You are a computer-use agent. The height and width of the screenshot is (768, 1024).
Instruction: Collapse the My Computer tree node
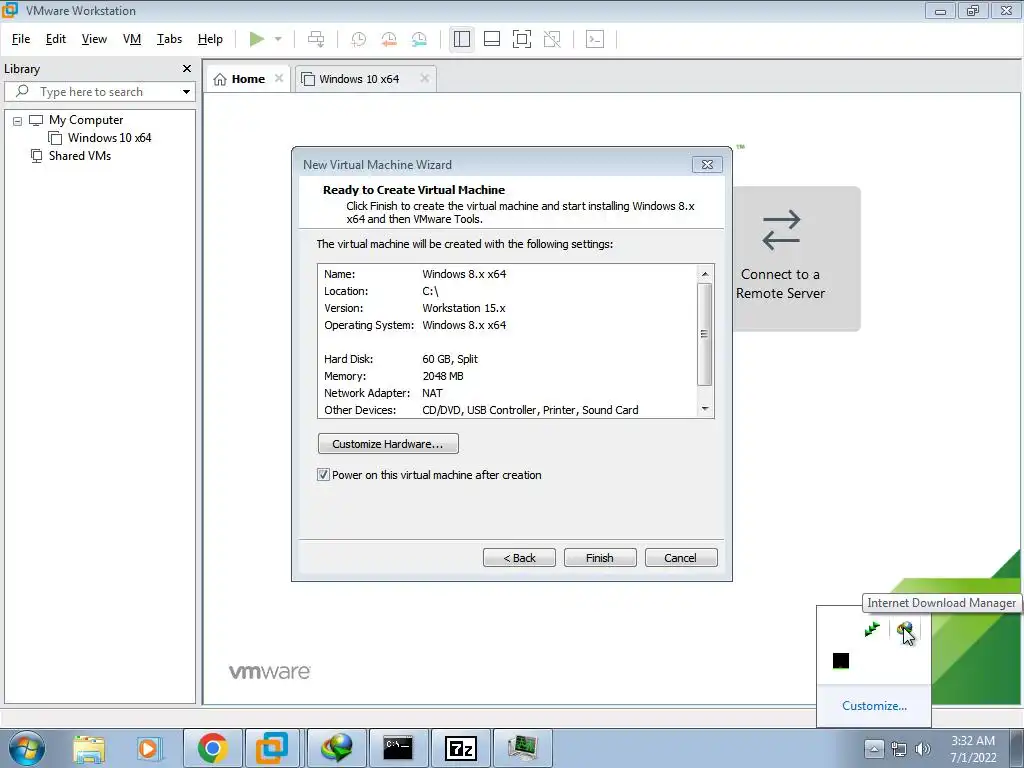[x=18, y=121]
